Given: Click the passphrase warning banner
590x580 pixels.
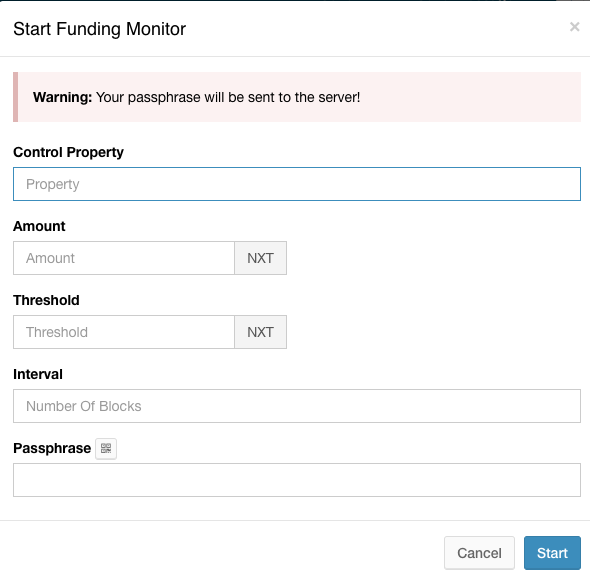Looking at the screenshot, I should (297, 97).
